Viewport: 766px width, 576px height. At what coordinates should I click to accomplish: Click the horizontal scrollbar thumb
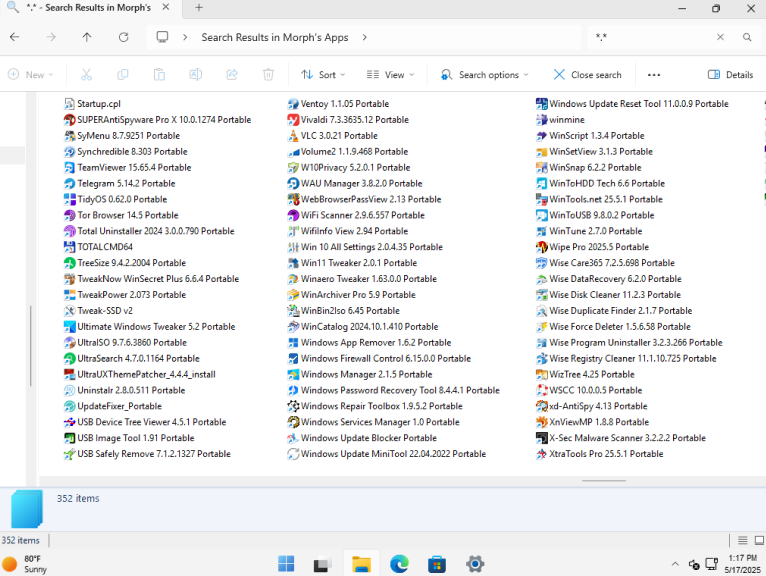604,481
